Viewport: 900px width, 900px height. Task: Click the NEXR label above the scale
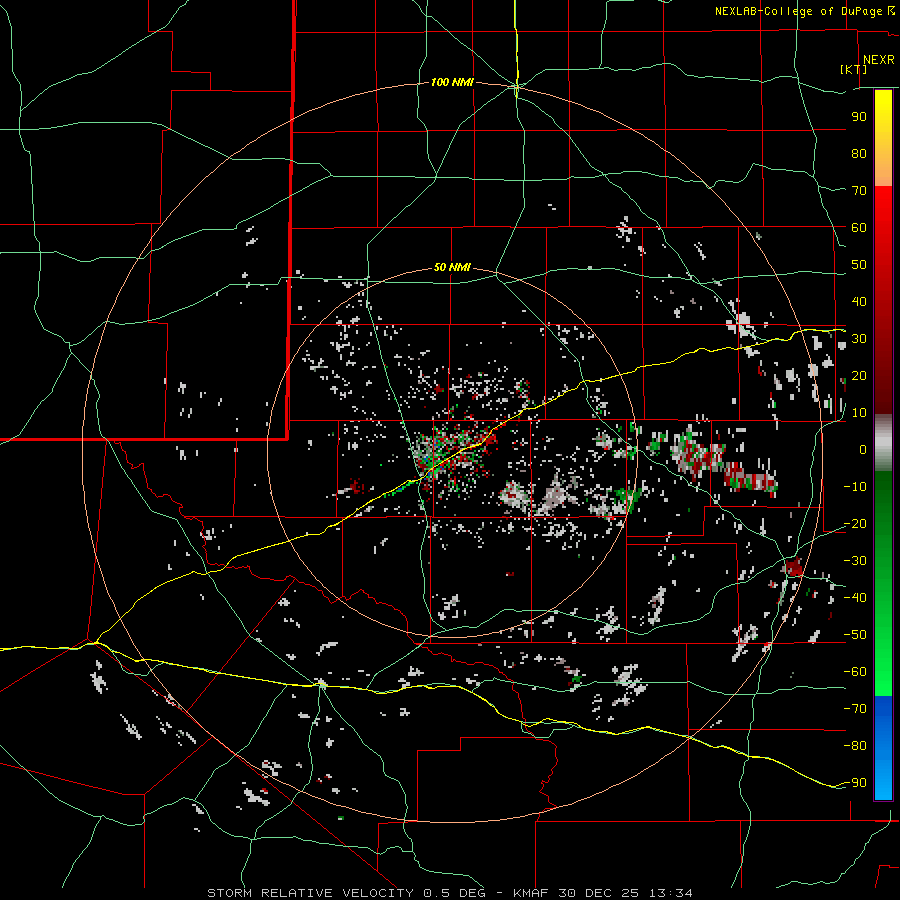[x=878, y=60]
